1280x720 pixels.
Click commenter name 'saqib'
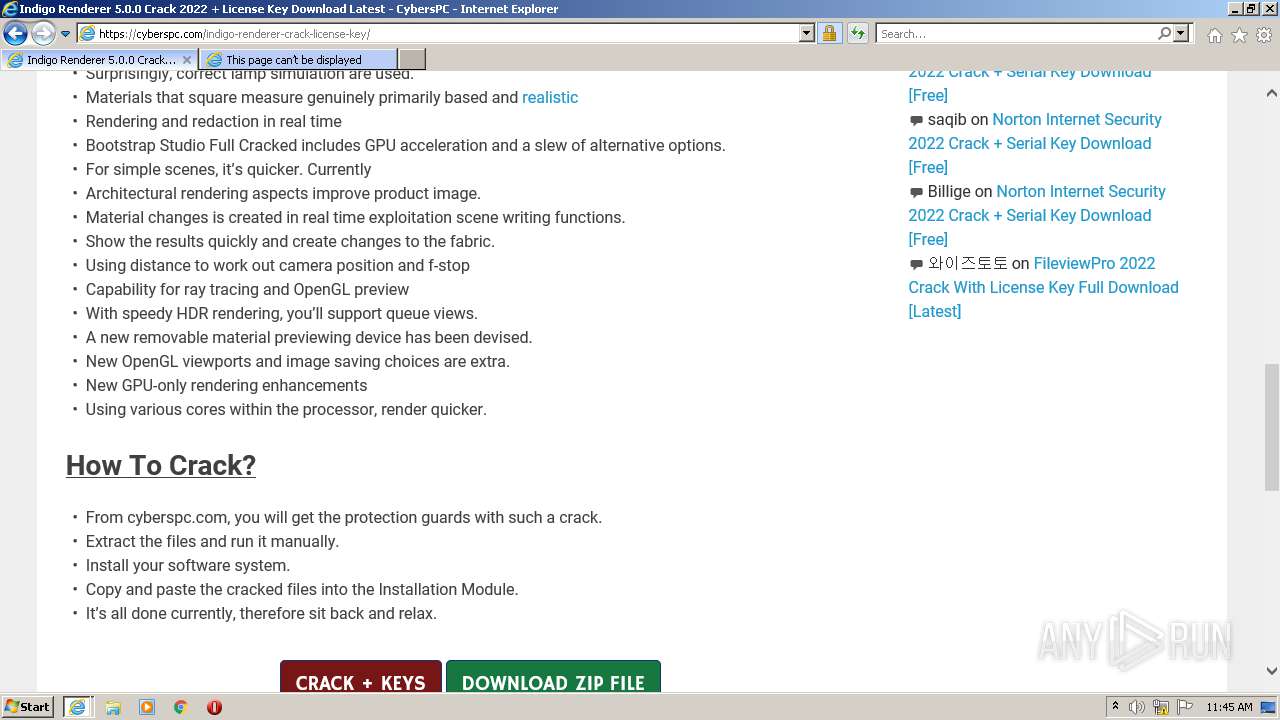(947, 120)
